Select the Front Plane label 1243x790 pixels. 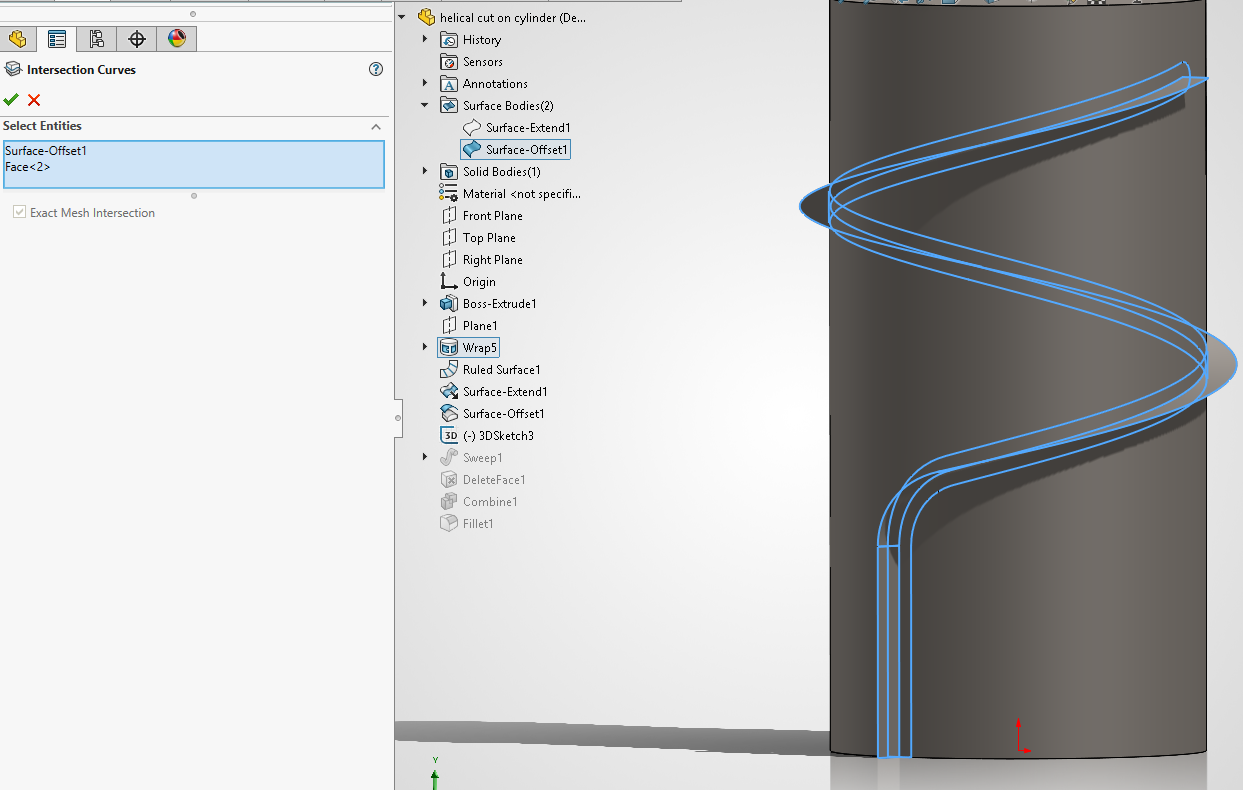point(493,216)
